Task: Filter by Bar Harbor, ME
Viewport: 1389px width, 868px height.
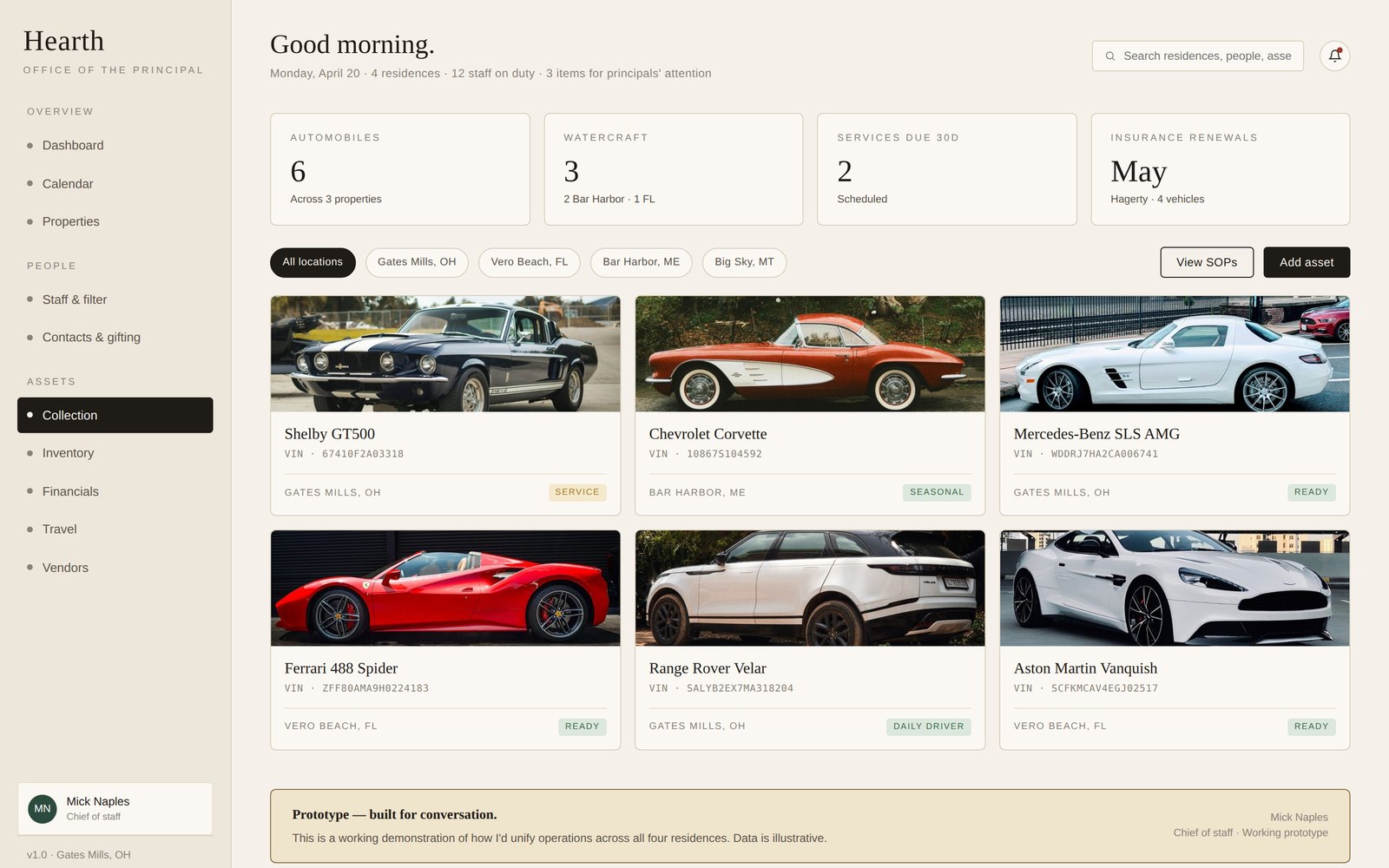Action: click(642, 262)
